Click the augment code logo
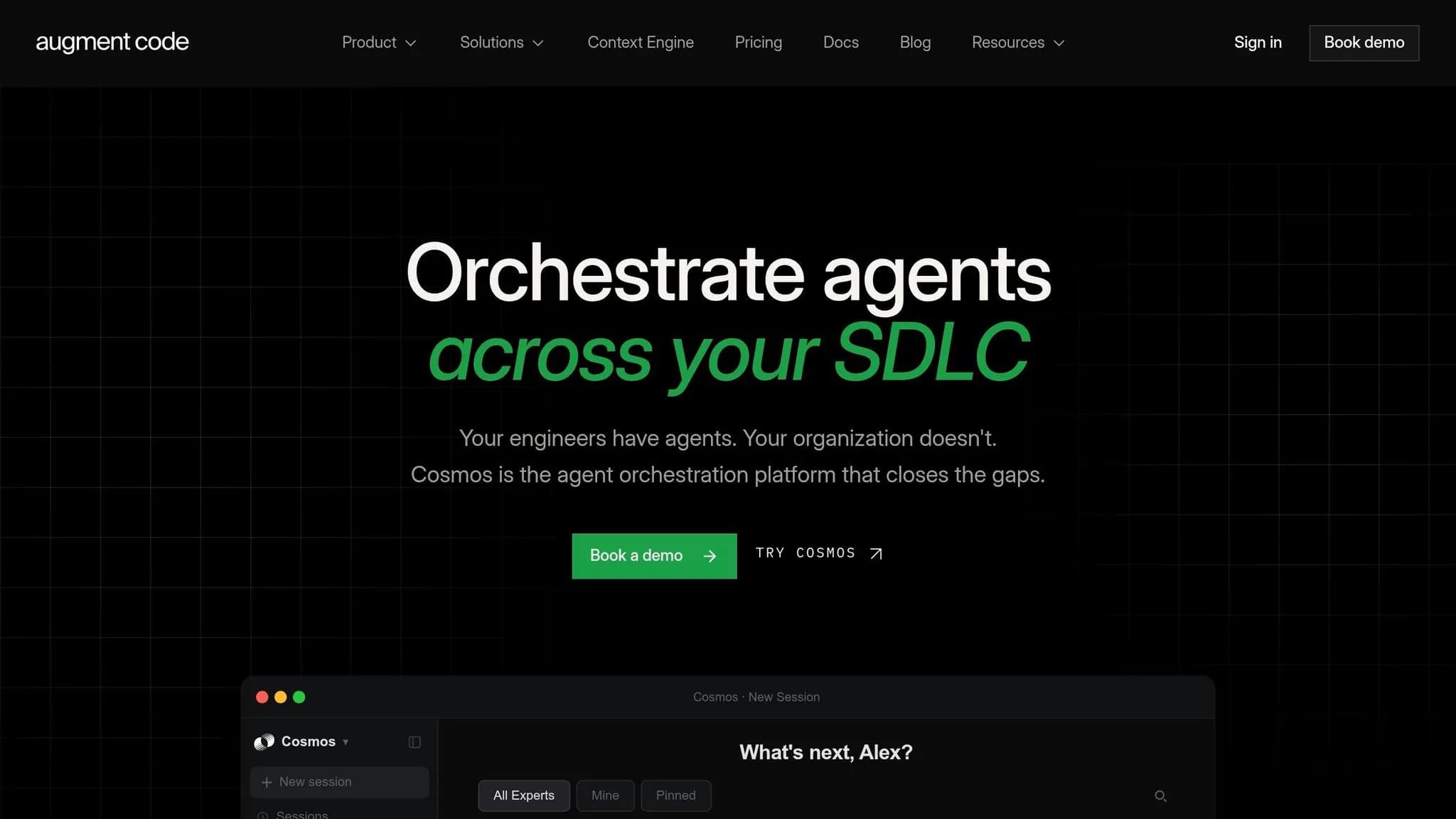The height and width of the screenshot is (819, 1456). (x=112, y=42)
